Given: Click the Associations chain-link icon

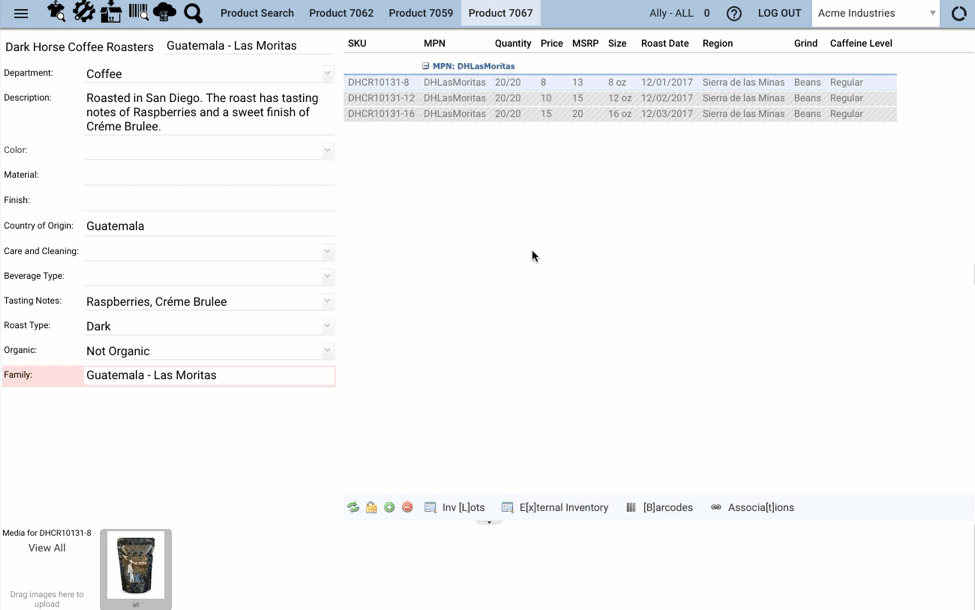Looking at the screenshot, I should click(716, 507).
